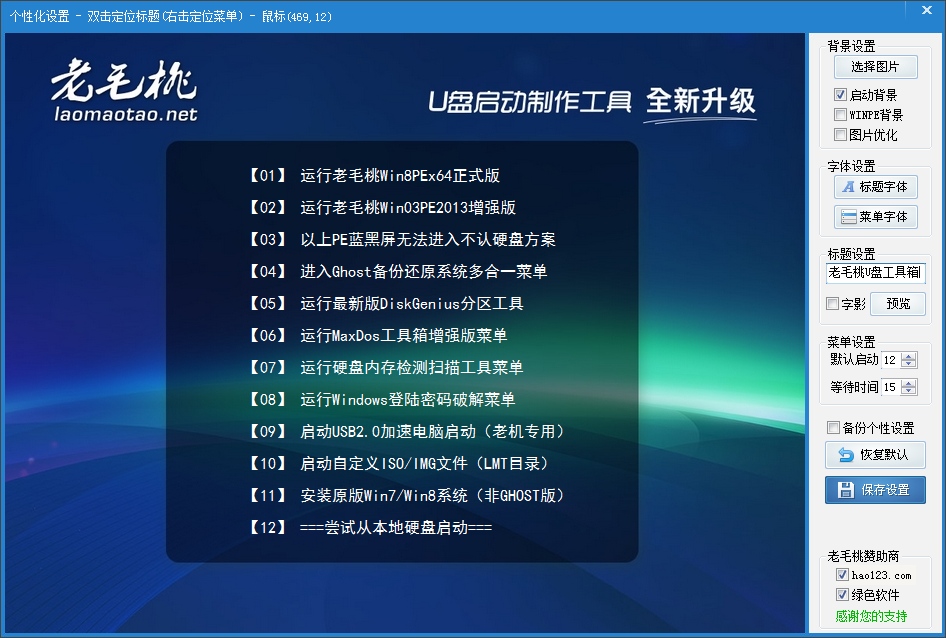Decrease the 等待时间 value
946x638 pixels.
pos(909,391)
